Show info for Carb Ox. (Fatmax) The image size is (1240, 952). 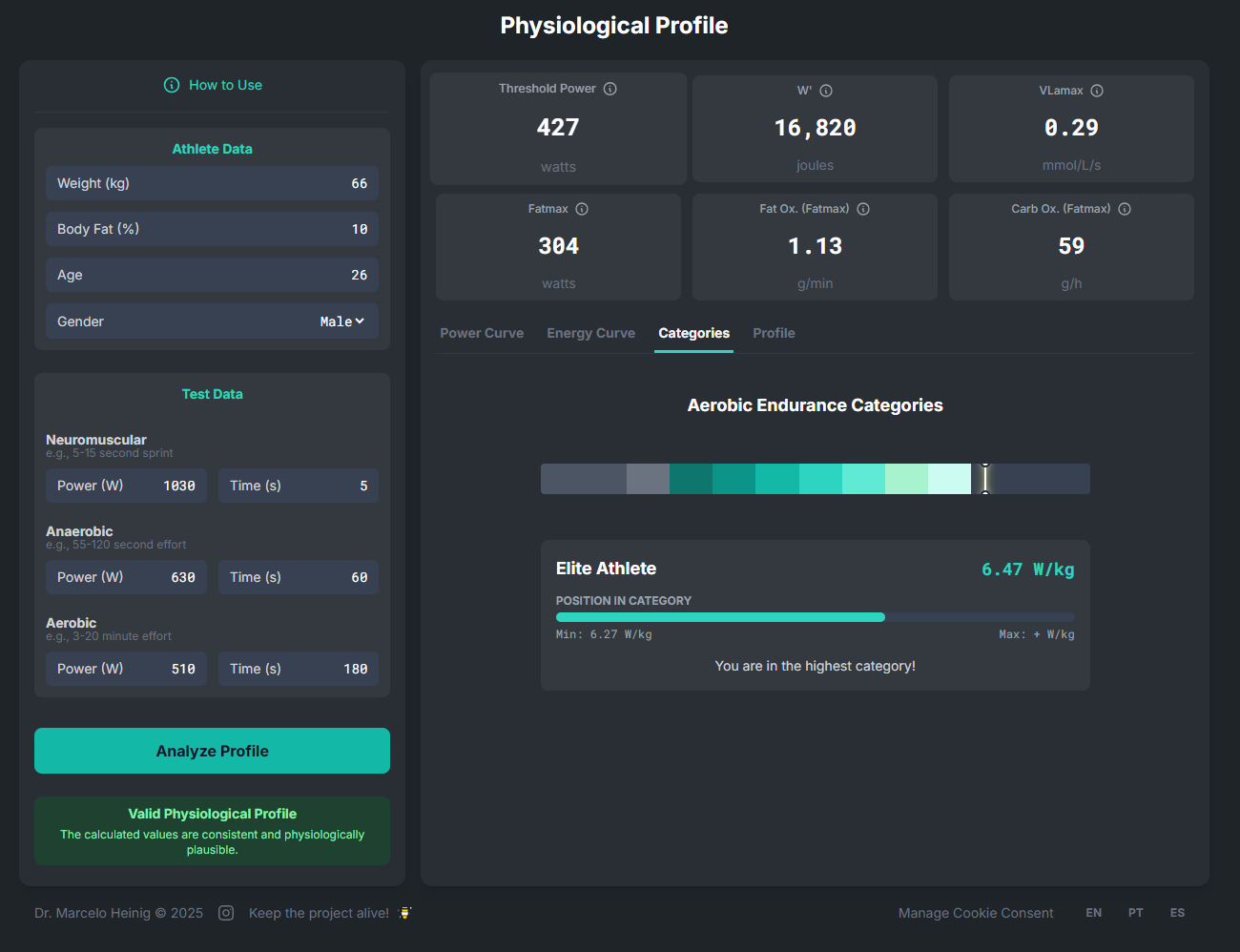(1125, 209)
